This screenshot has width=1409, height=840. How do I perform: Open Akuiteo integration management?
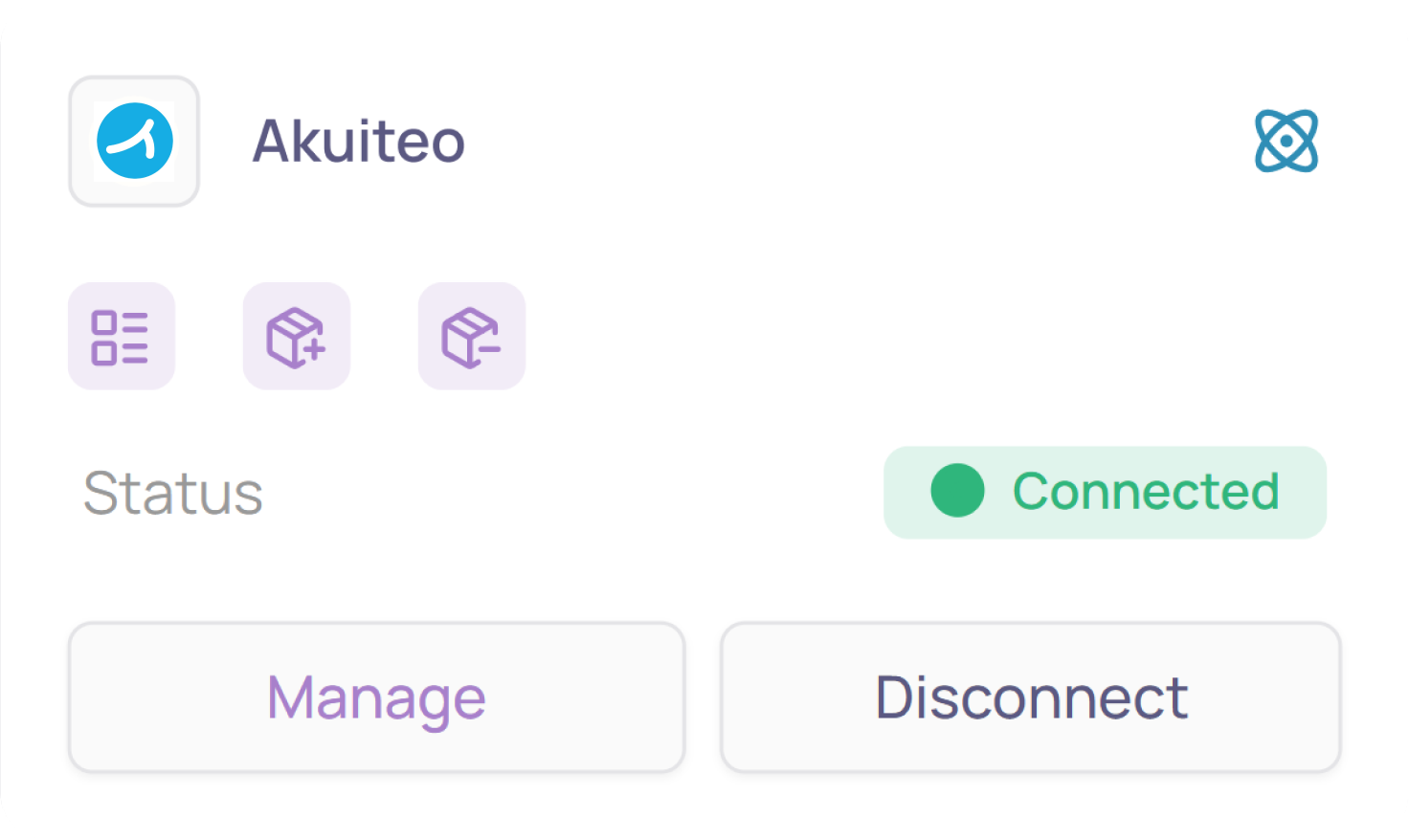(x=376, y=696)
